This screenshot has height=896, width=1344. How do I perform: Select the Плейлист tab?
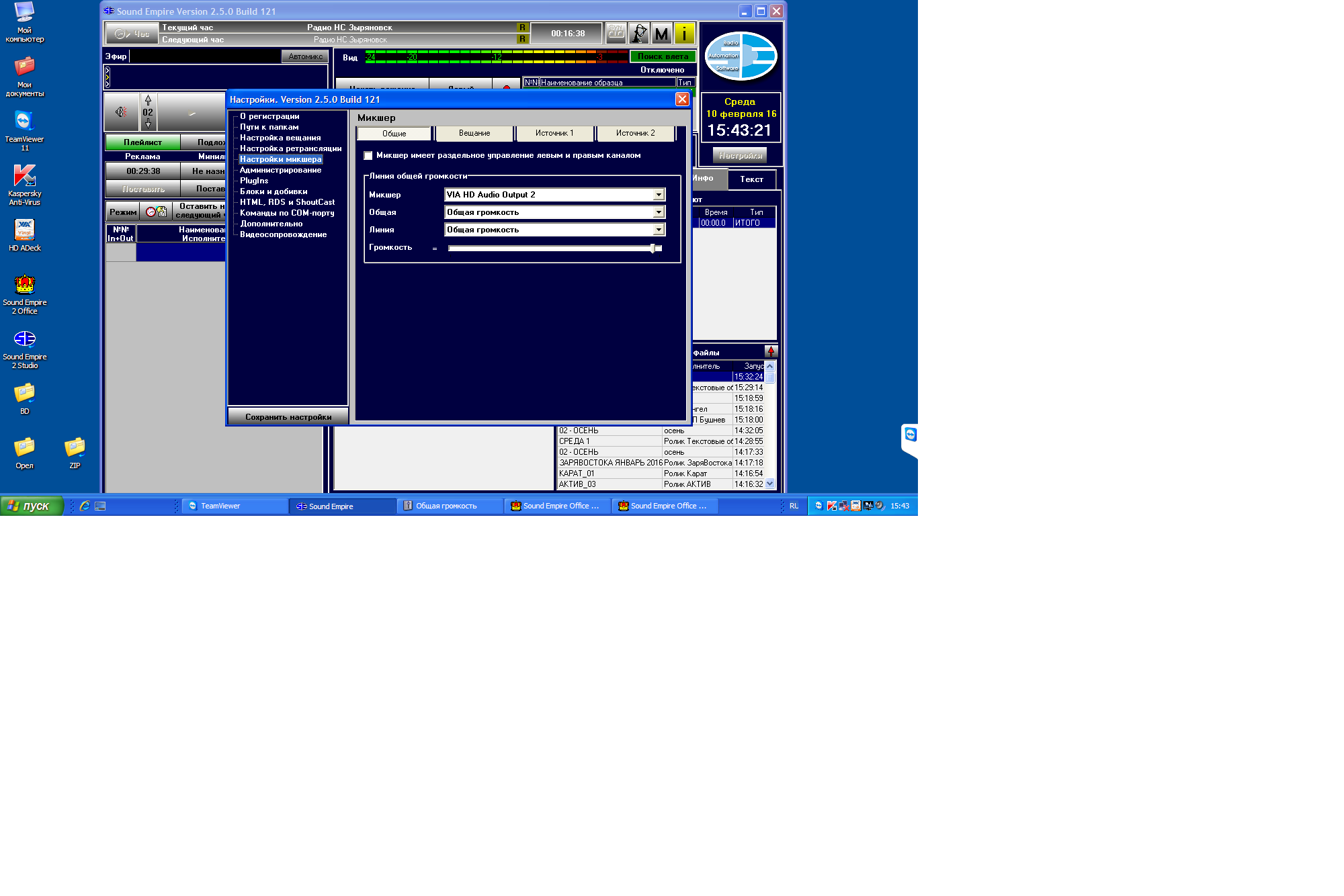click(x=143, y=142)
